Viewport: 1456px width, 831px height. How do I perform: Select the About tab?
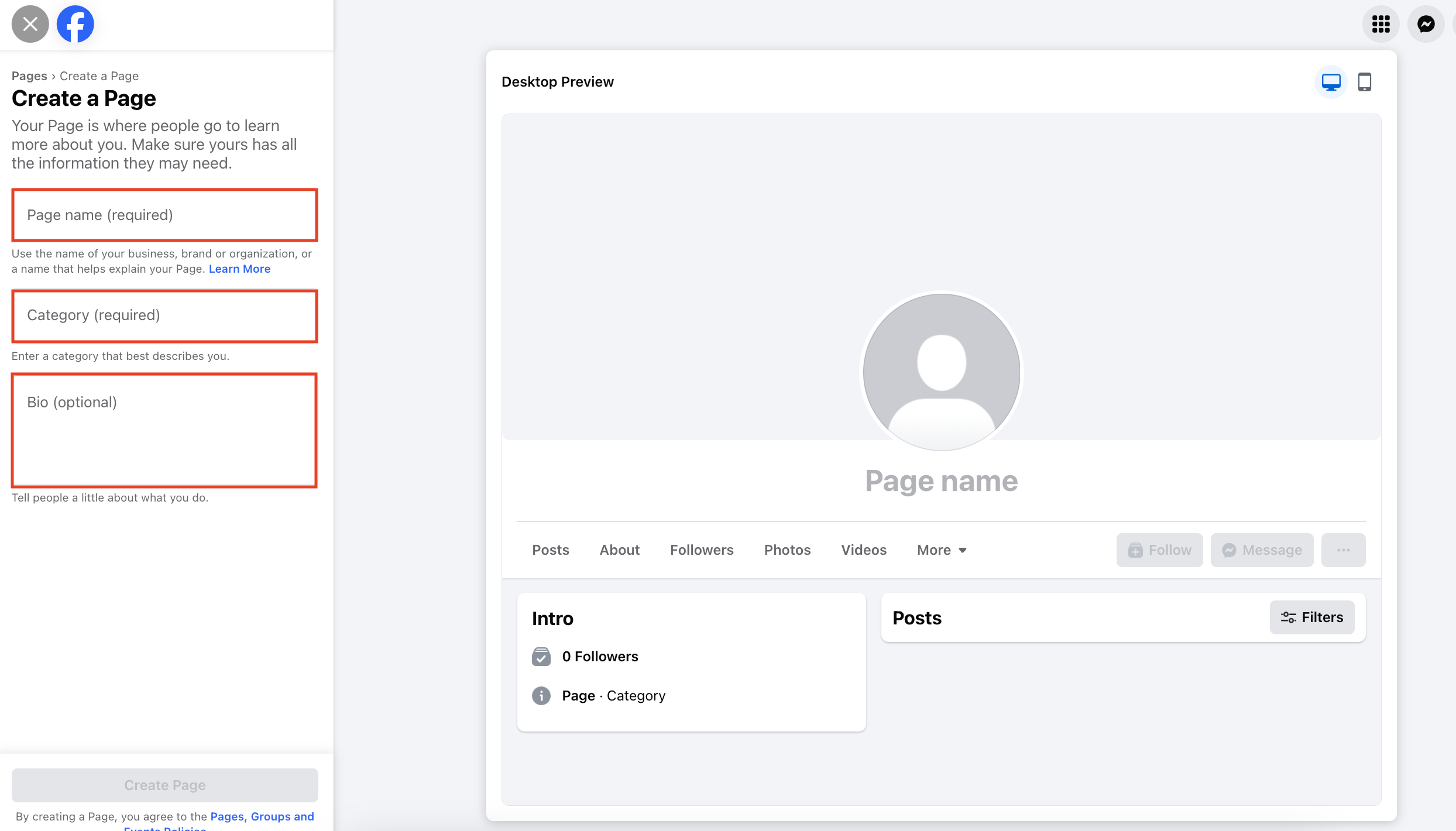619,550
